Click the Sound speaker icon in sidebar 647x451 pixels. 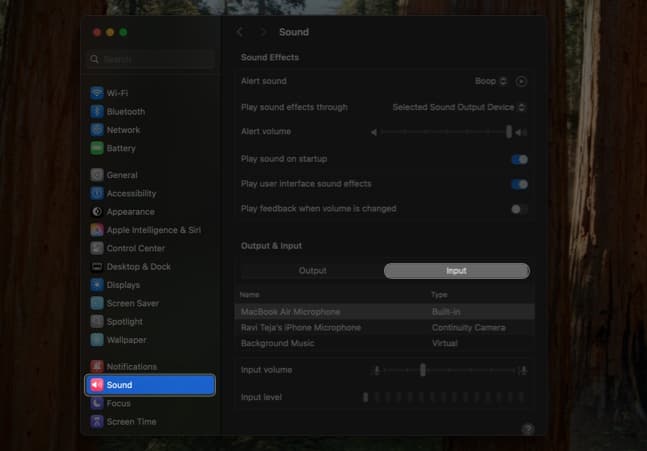97,385
